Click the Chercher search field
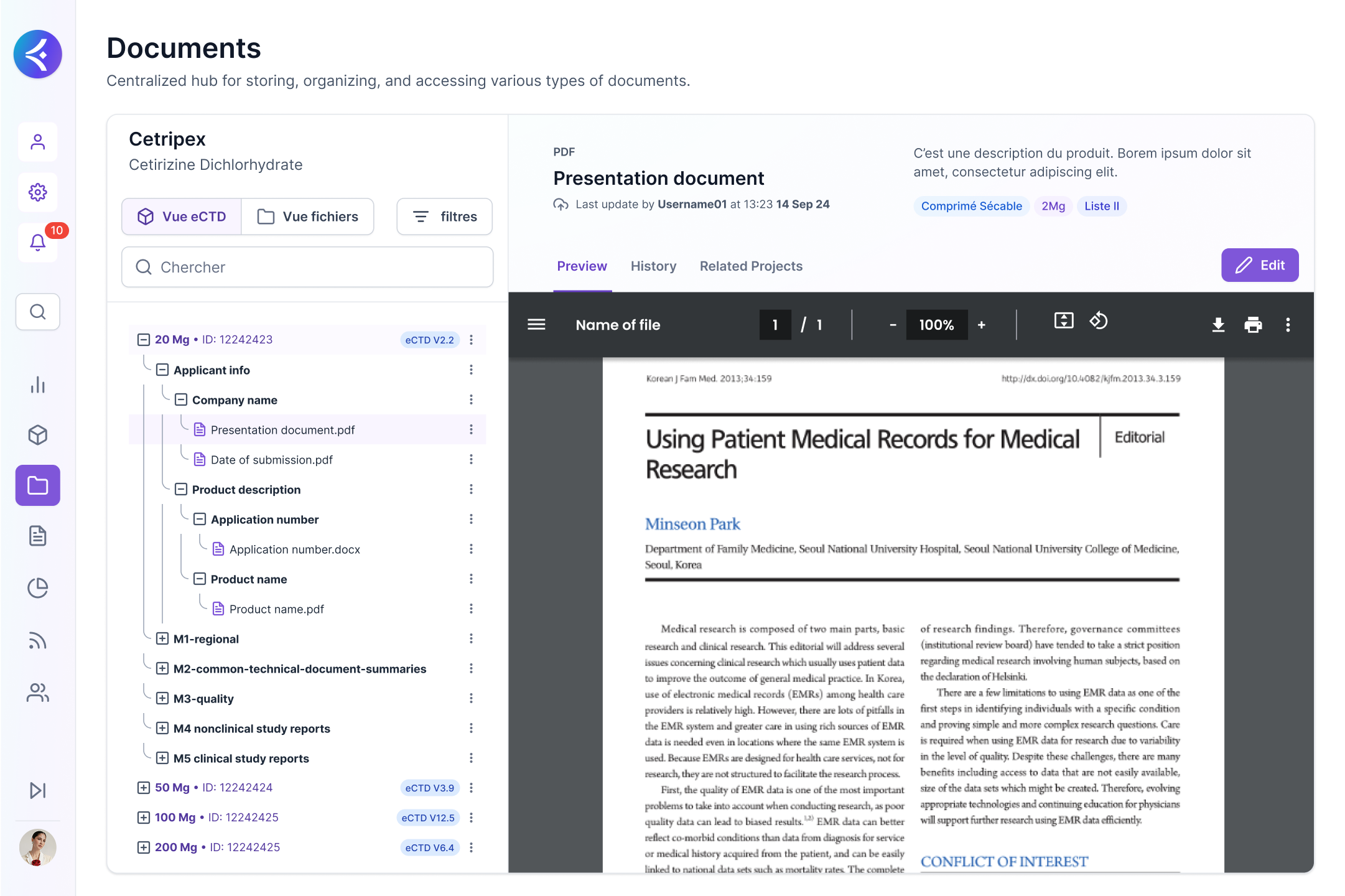 click(308, 268)
